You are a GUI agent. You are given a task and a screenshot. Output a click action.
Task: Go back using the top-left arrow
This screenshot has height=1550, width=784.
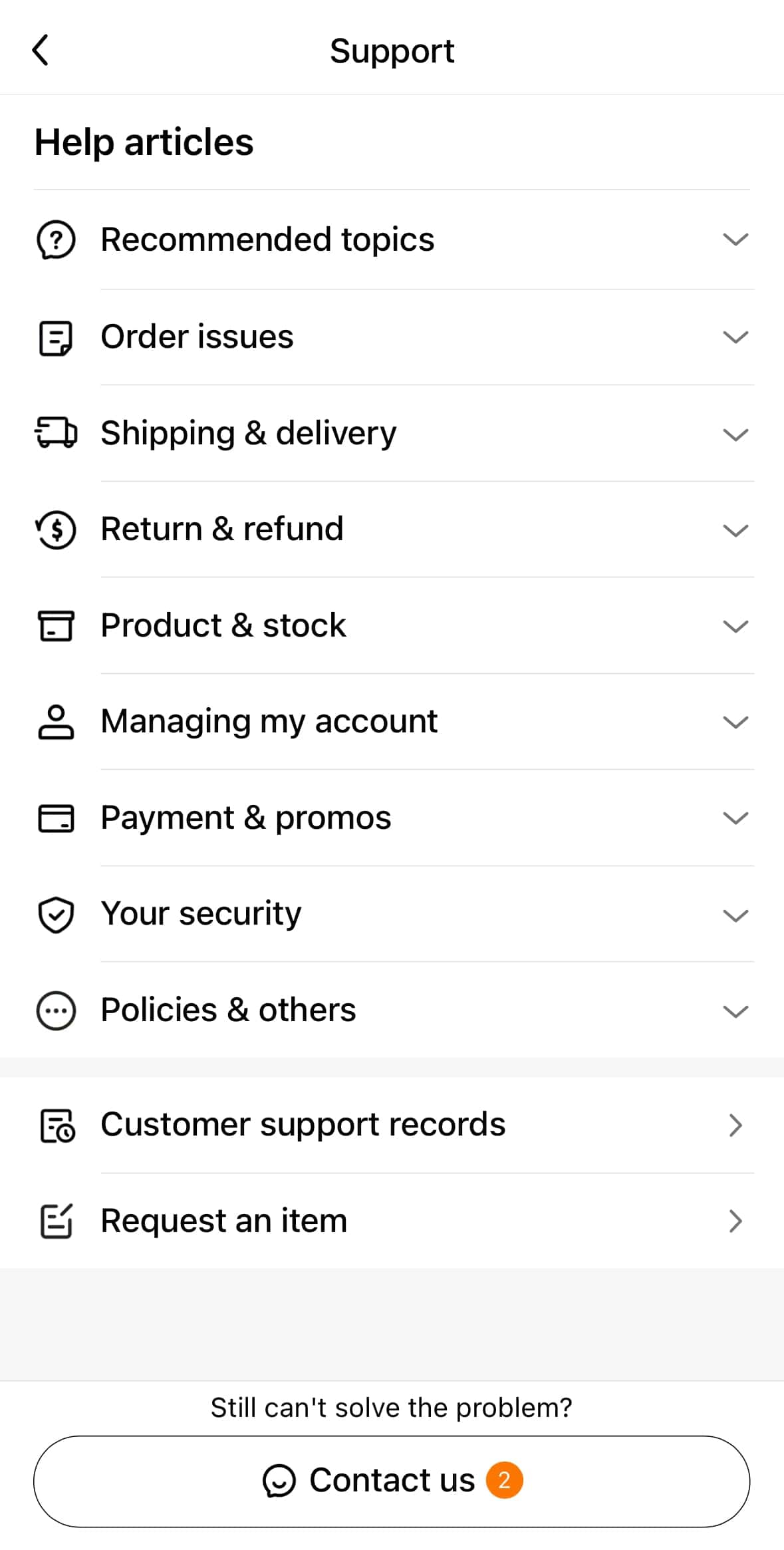pos(41,51)
